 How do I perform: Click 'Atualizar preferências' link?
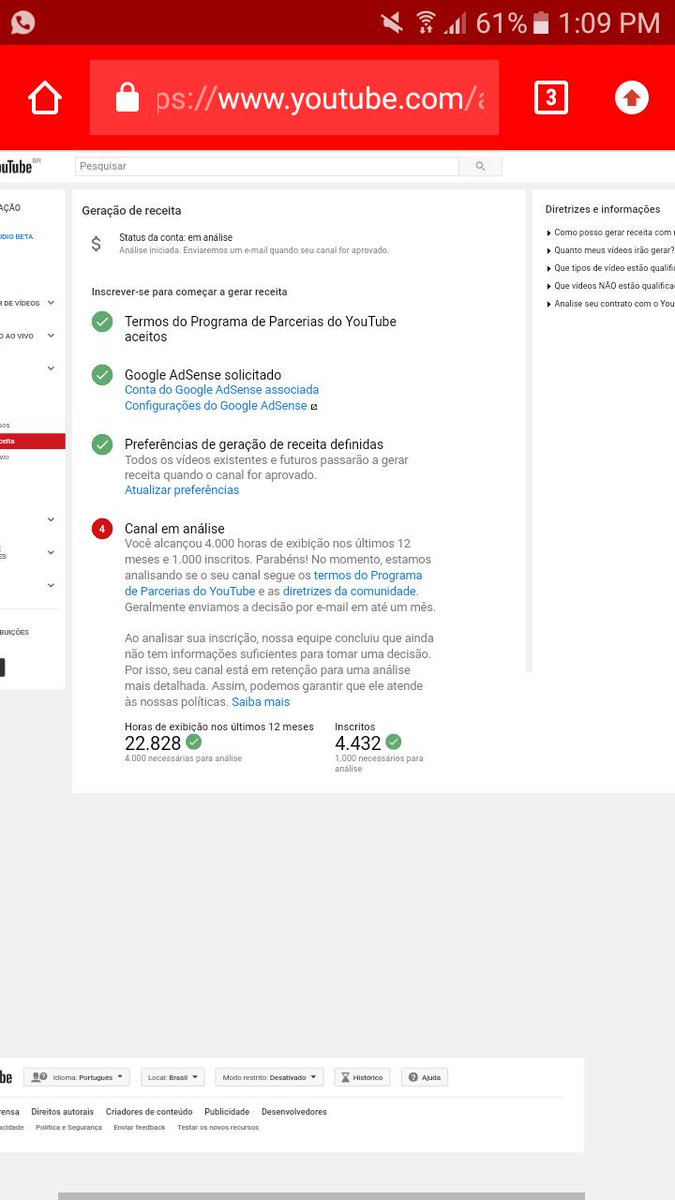(x=182, y=490)
